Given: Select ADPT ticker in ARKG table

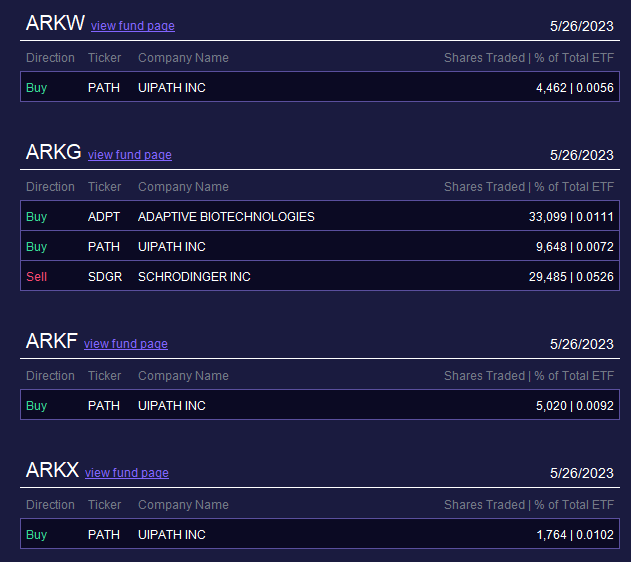Looking at the screenshot, I should point(104,217).
